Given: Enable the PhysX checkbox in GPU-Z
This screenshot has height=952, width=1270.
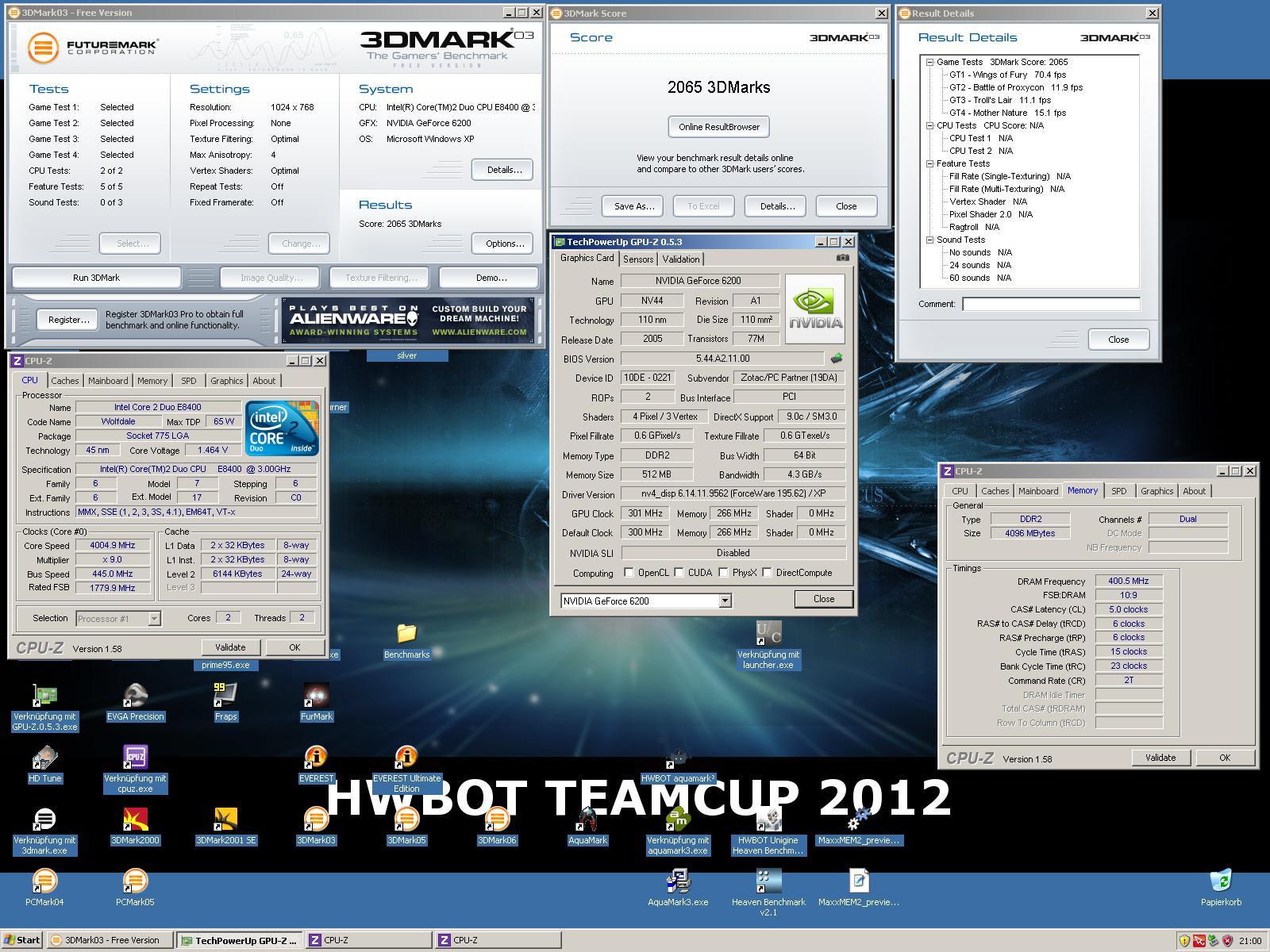Looking at the screenshot, I should click(x=723, y=573).
